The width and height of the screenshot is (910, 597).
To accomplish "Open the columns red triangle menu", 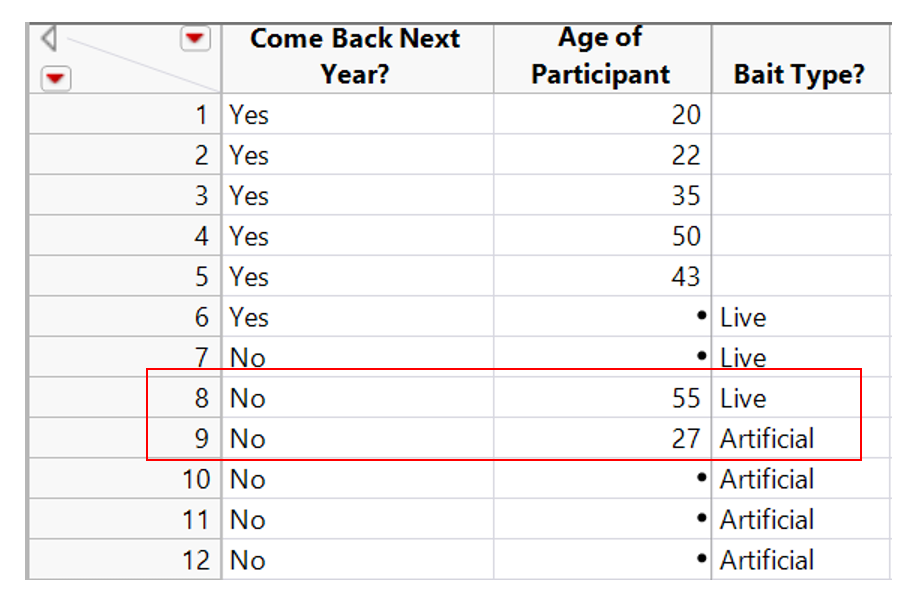I will coord(195,39).
